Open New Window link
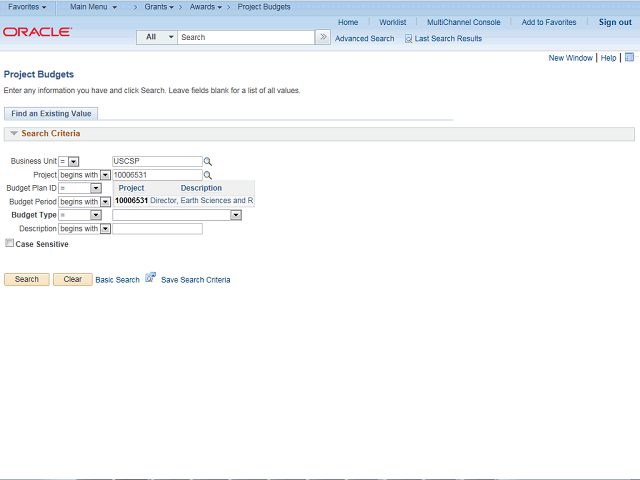640x480 pixels. (570, 58)
